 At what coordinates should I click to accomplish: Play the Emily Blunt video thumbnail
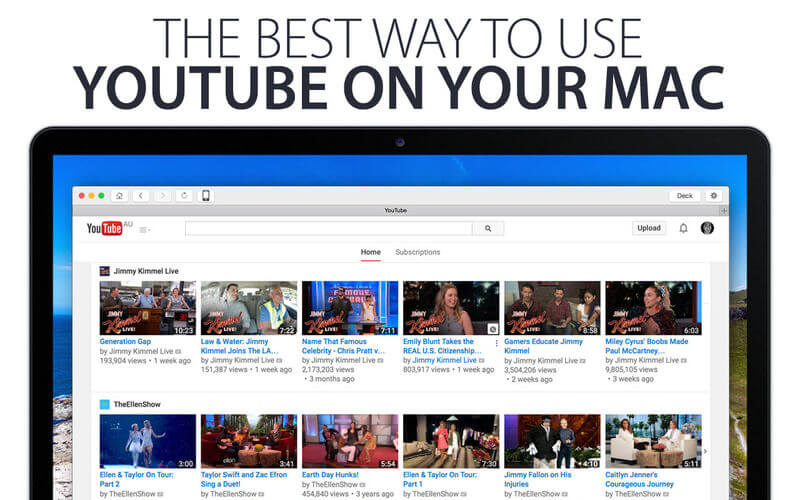coord(451,308)
